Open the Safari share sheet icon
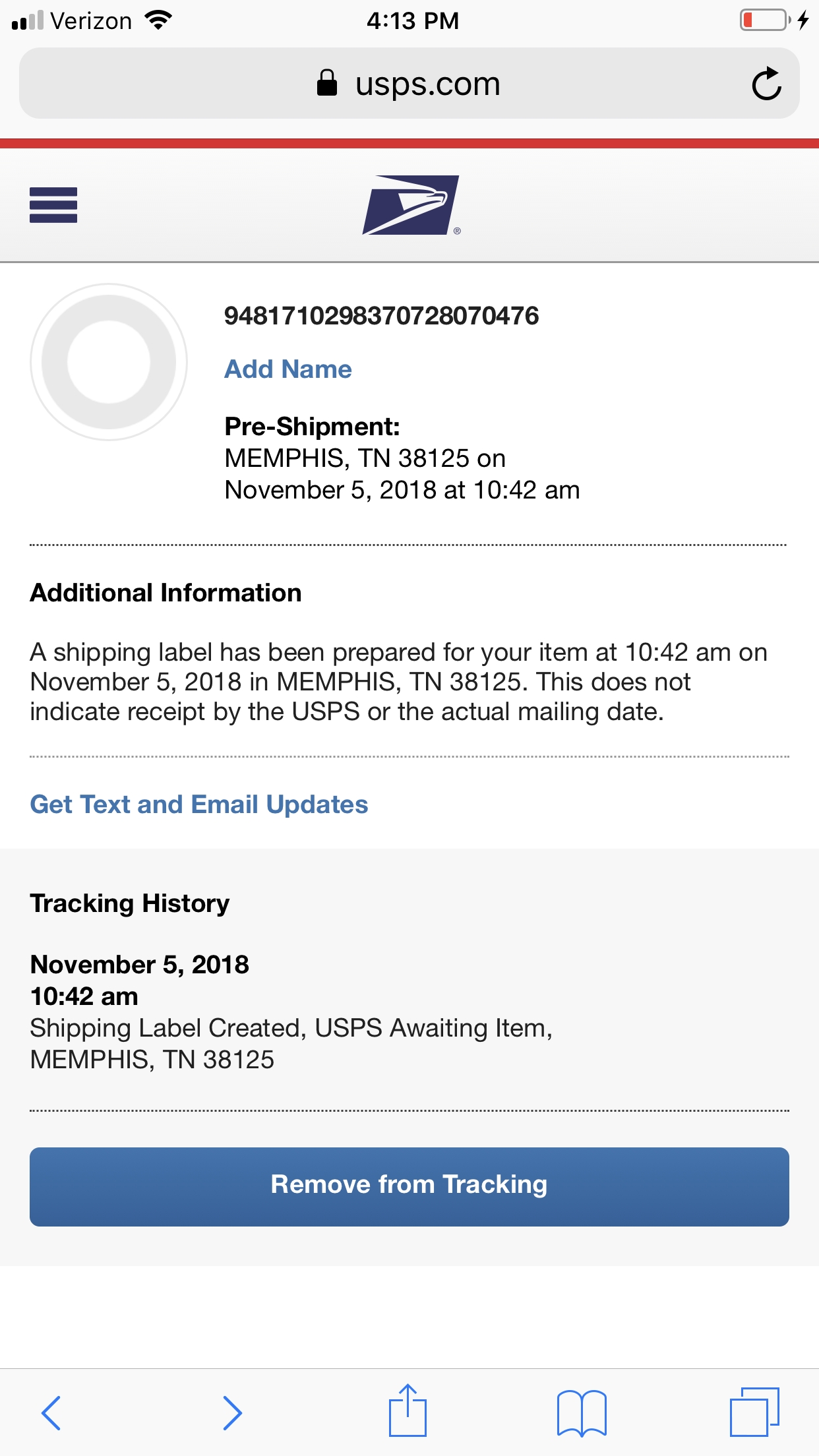 click(408, 1410)
